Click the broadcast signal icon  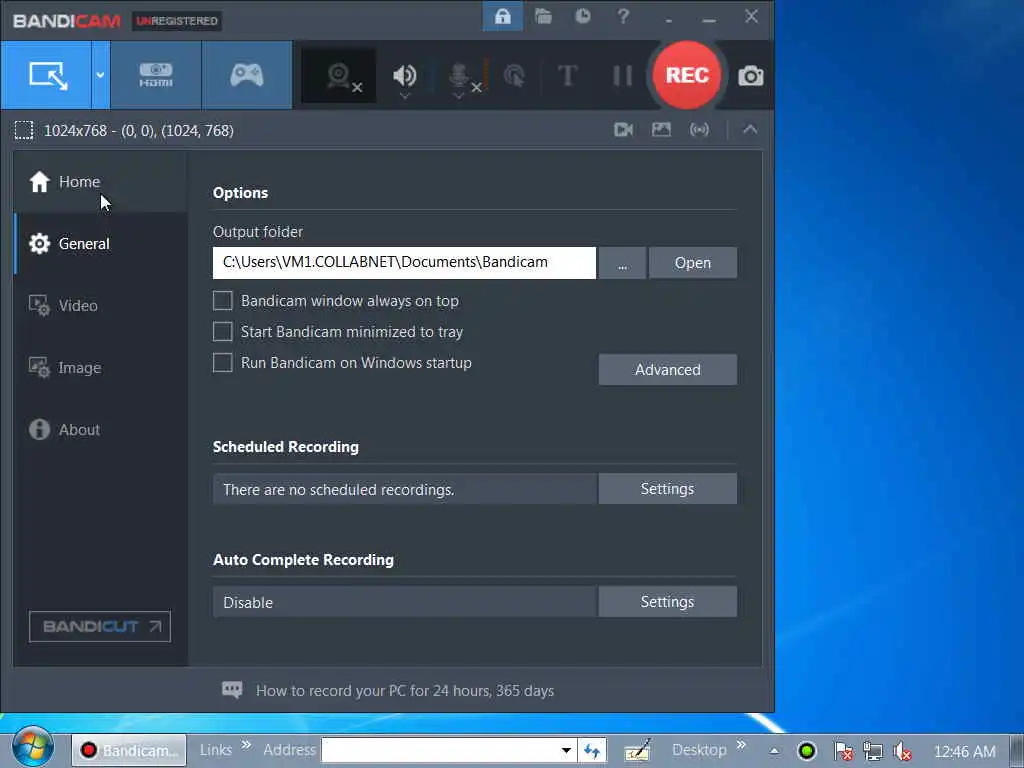click(699, 129)
